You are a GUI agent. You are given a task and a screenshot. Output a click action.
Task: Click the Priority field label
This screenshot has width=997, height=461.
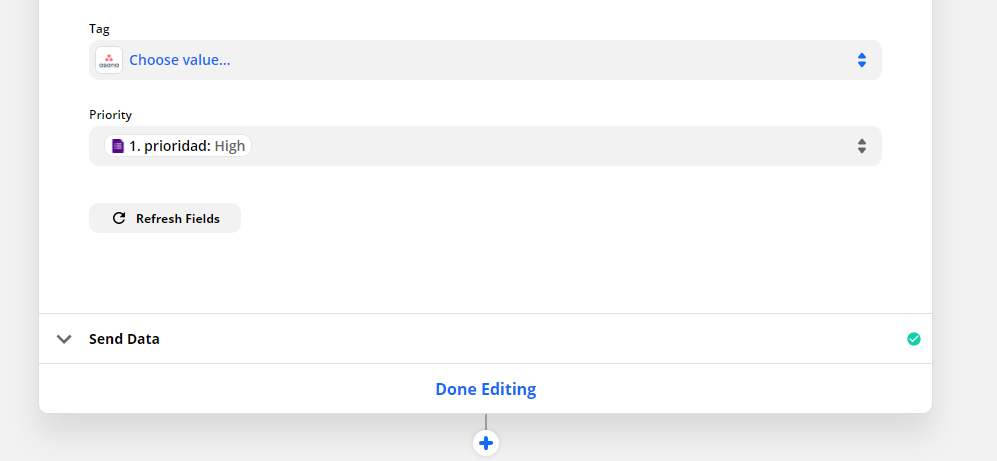point(111,115)
